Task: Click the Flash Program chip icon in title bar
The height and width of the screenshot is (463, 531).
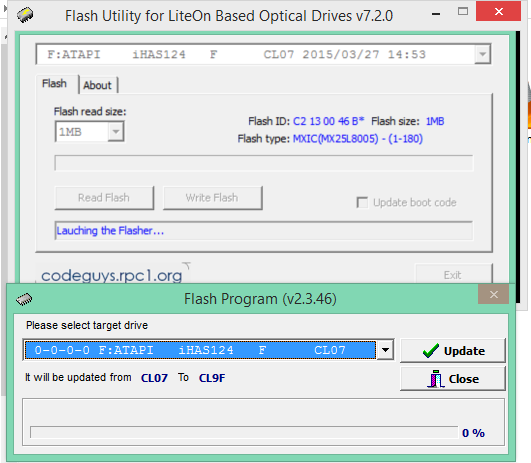Action: [x=24, y=299]
